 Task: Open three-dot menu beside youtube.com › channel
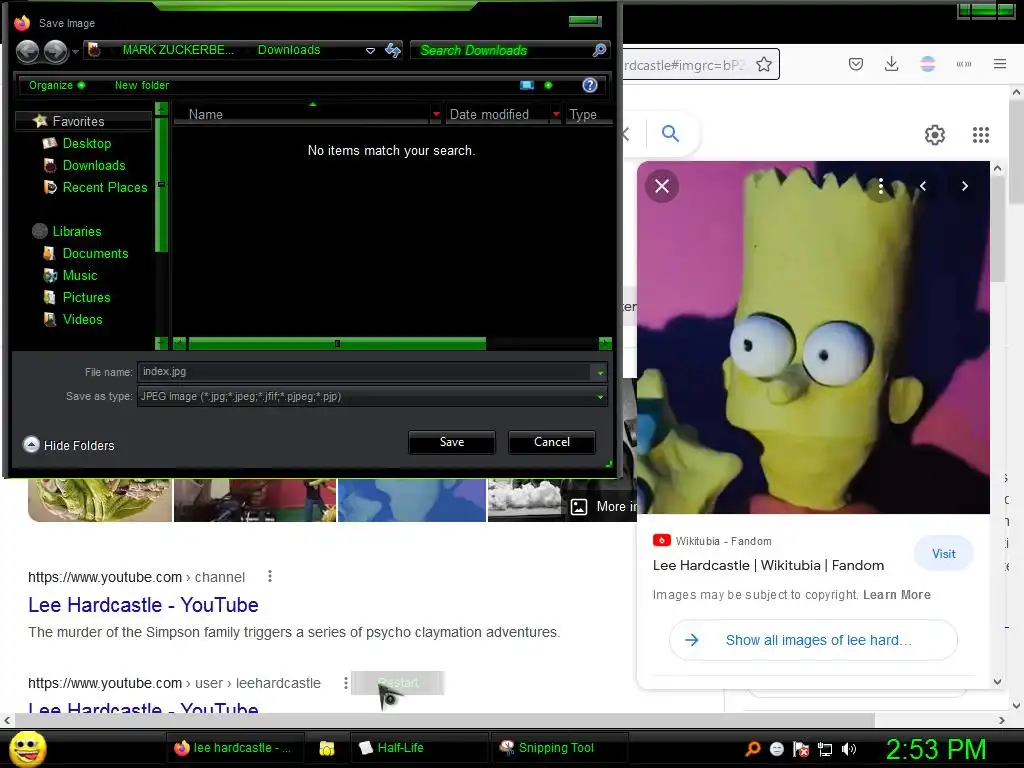click(x=270, y=577)
